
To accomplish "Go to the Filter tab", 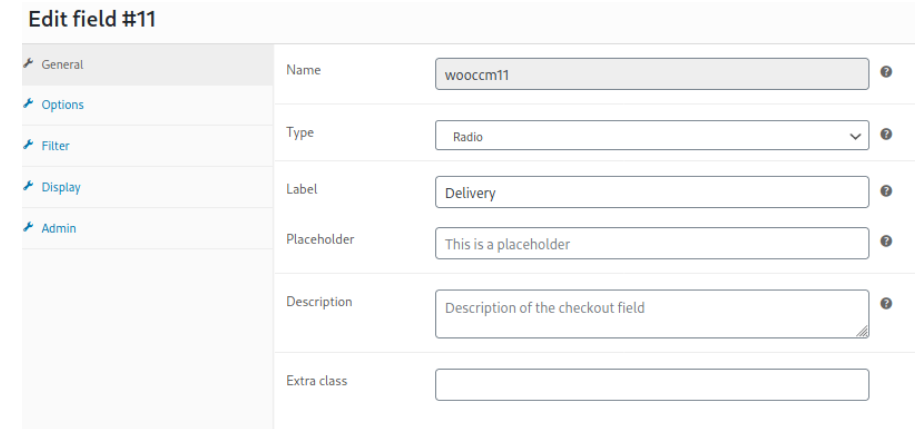I will [55, 146].
